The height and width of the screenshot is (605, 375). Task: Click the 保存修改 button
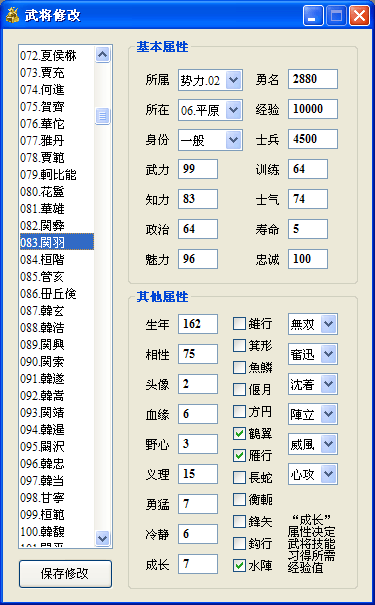tap(65, 574)
